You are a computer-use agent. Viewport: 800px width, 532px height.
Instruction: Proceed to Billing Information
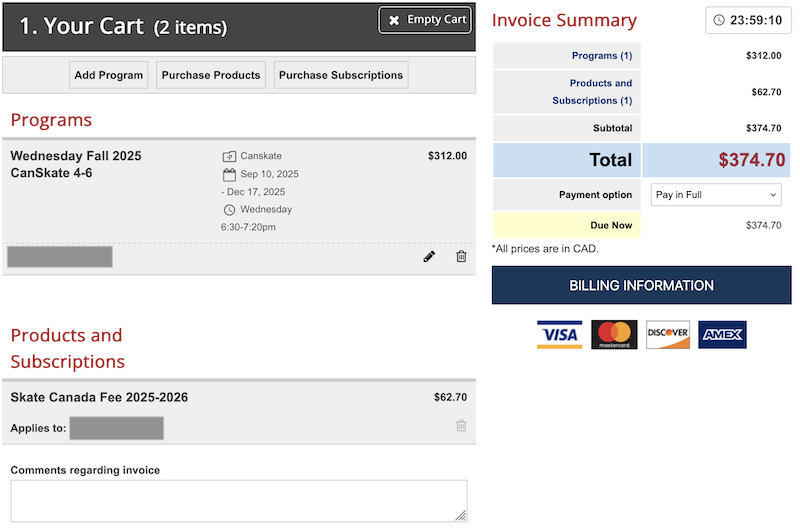click(x=641, y=286)
